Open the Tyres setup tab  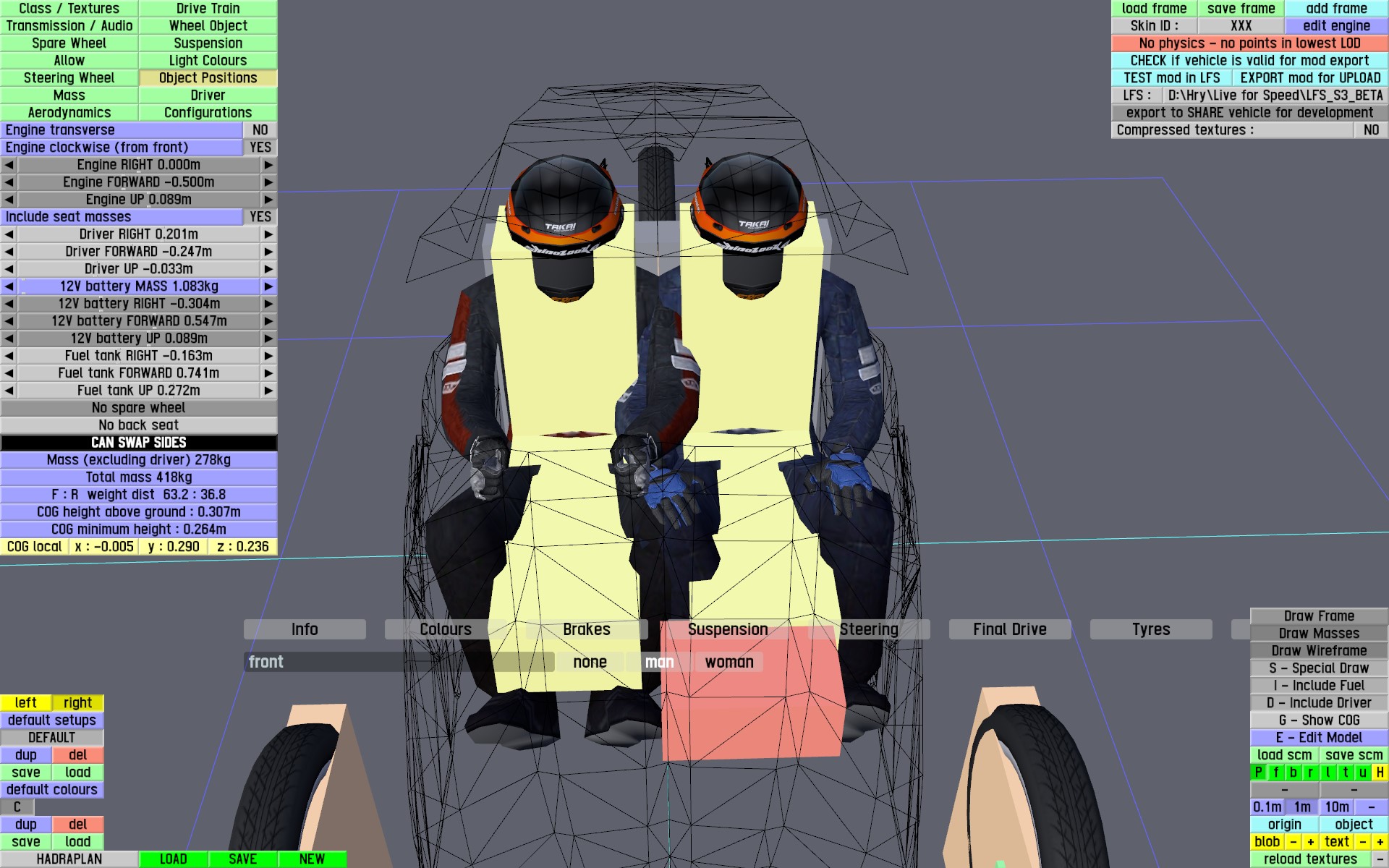pyautogui.click(x=1150, y=629)
